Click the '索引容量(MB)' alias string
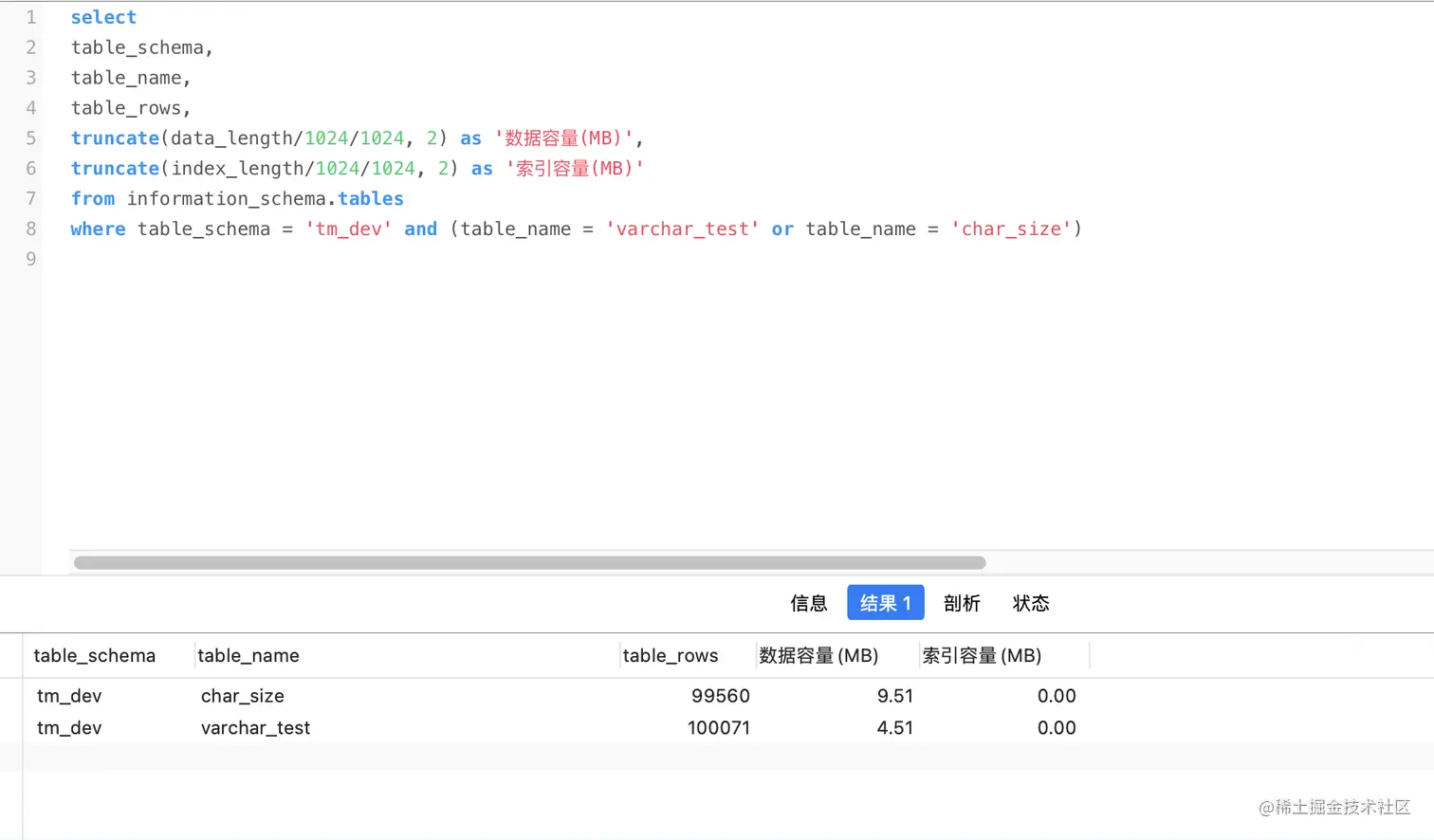Viewport: 1434px width, 840px height. click(x=575, y=169)
